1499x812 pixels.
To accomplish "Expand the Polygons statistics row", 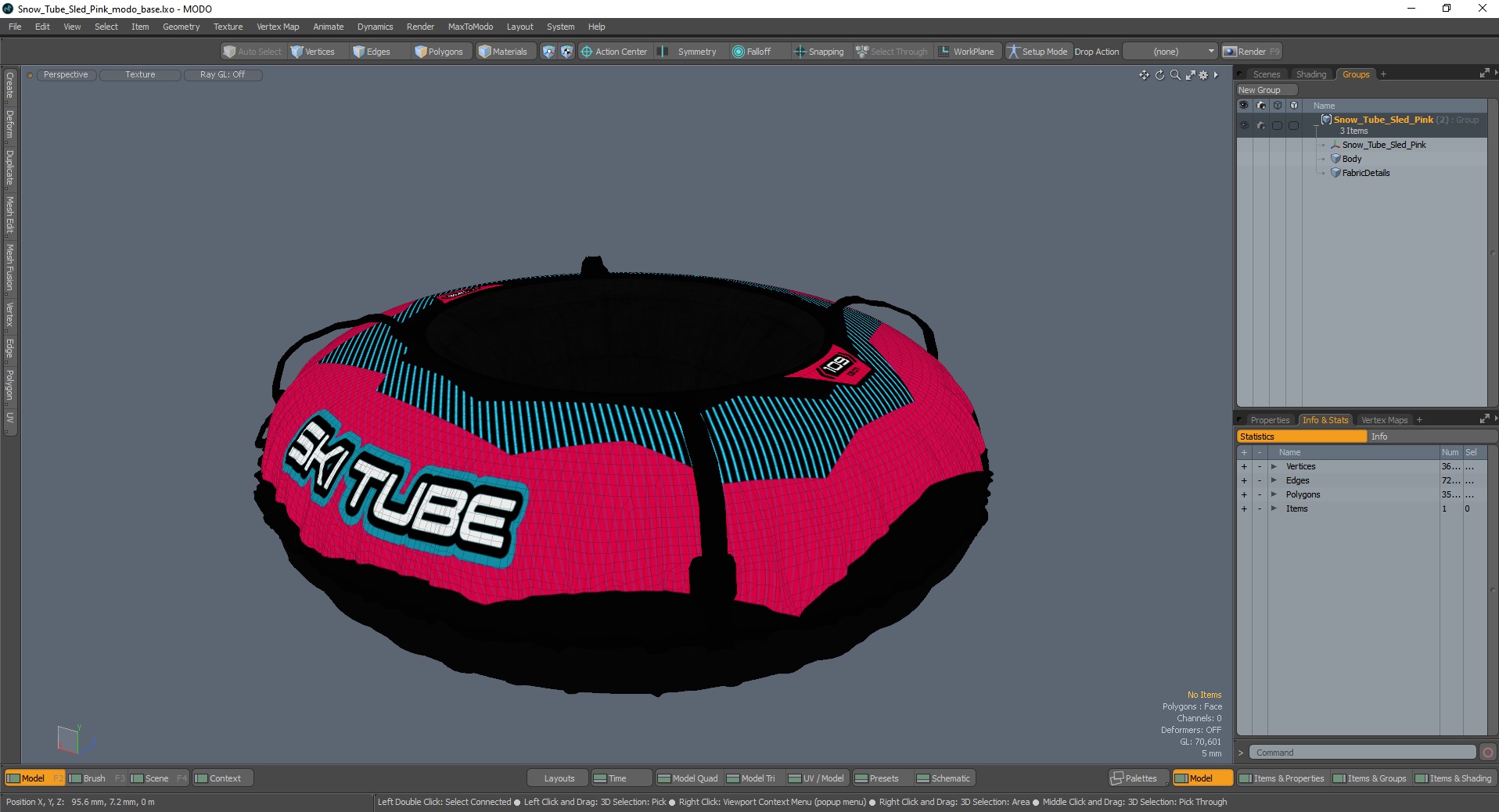I will click(1274, 495).
